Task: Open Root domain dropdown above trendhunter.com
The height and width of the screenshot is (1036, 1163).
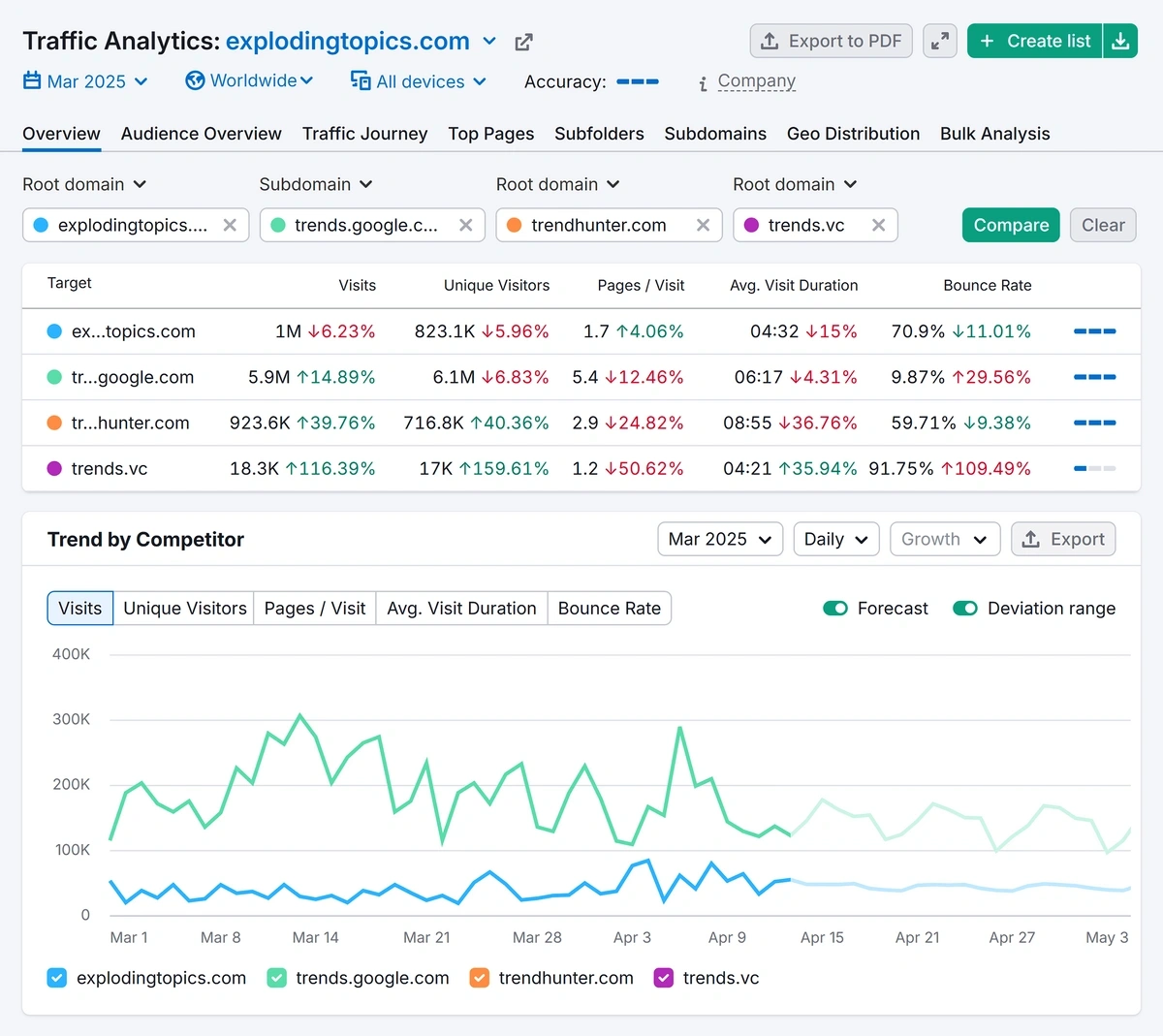Action: (558, 184)
